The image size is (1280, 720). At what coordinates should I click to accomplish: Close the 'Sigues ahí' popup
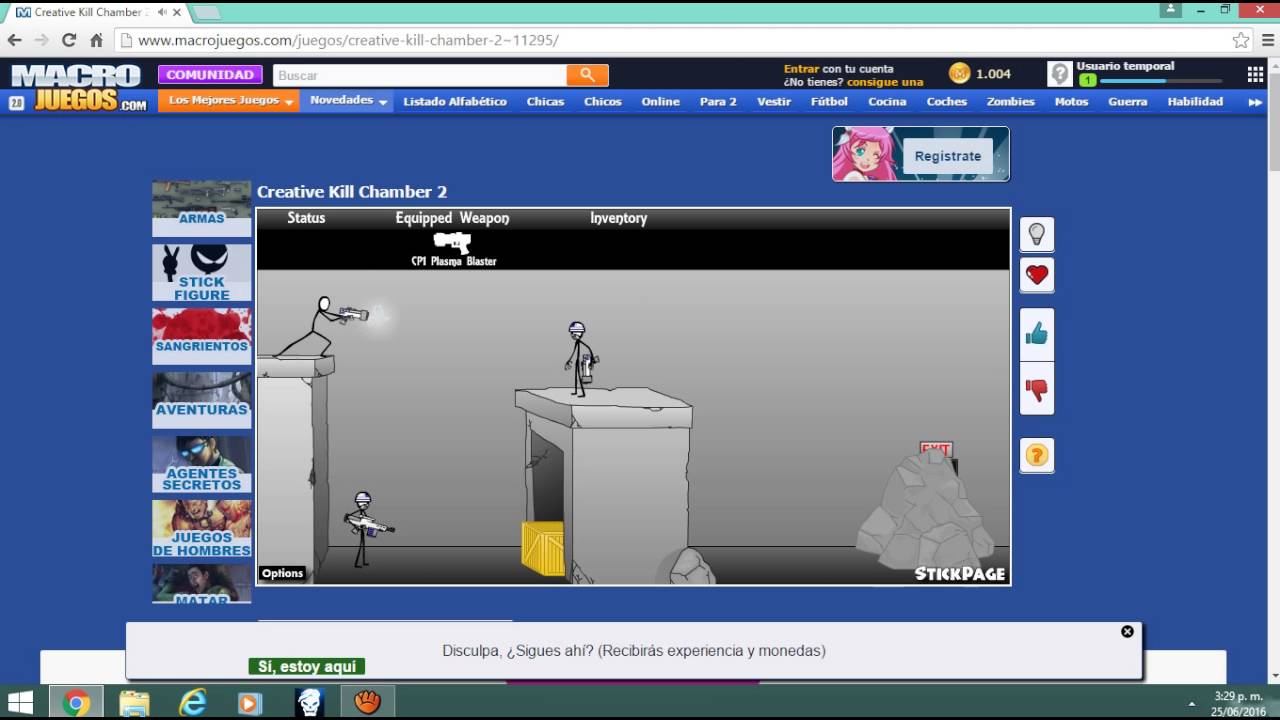[x=1127, y=631]
